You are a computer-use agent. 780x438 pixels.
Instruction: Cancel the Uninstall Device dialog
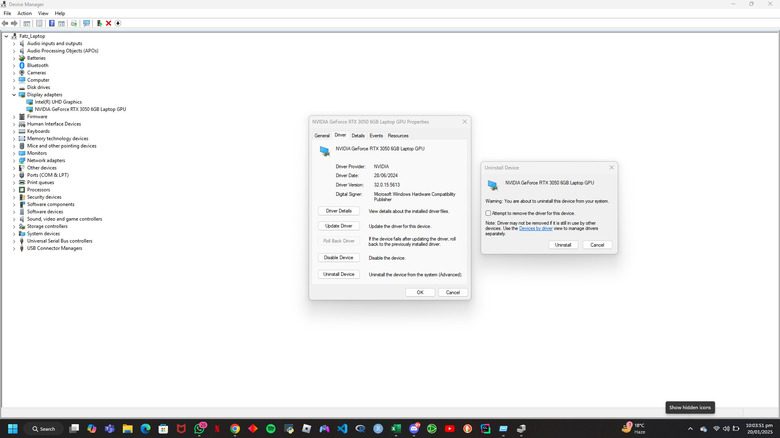point(597,245)
